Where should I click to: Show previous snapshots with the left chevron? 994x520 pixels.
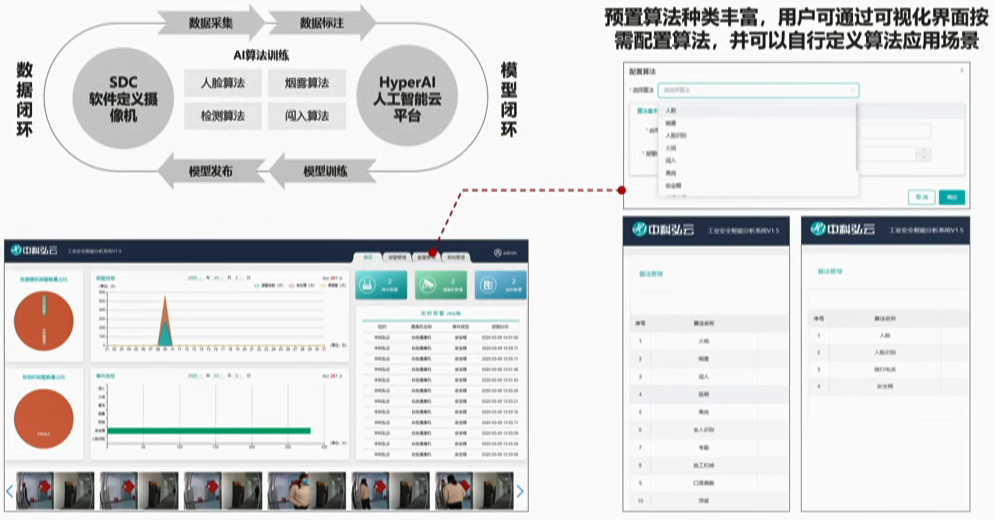point(10,490)
